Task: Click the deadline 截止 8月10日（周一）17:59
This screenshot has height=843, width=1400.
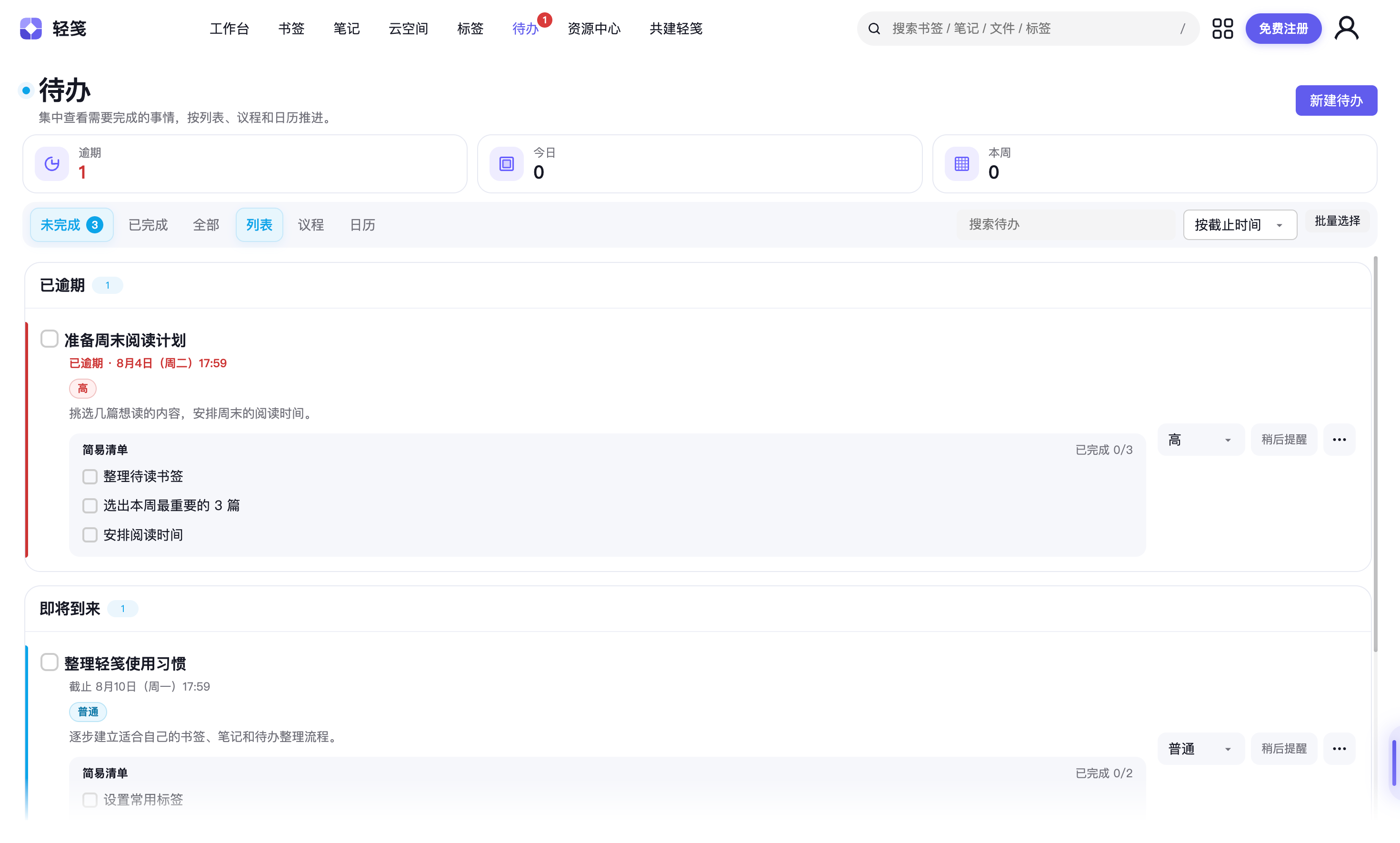Action: 140,687
